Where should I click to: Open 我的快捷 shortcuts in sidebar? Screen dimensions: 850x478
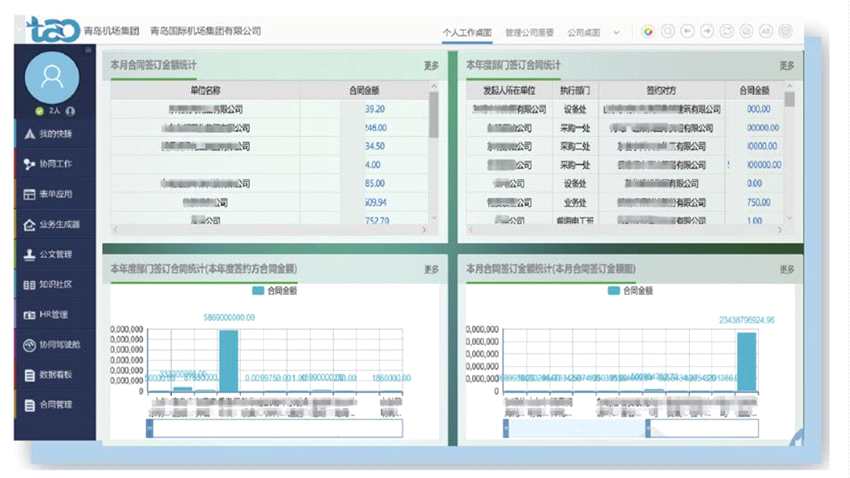55,134
